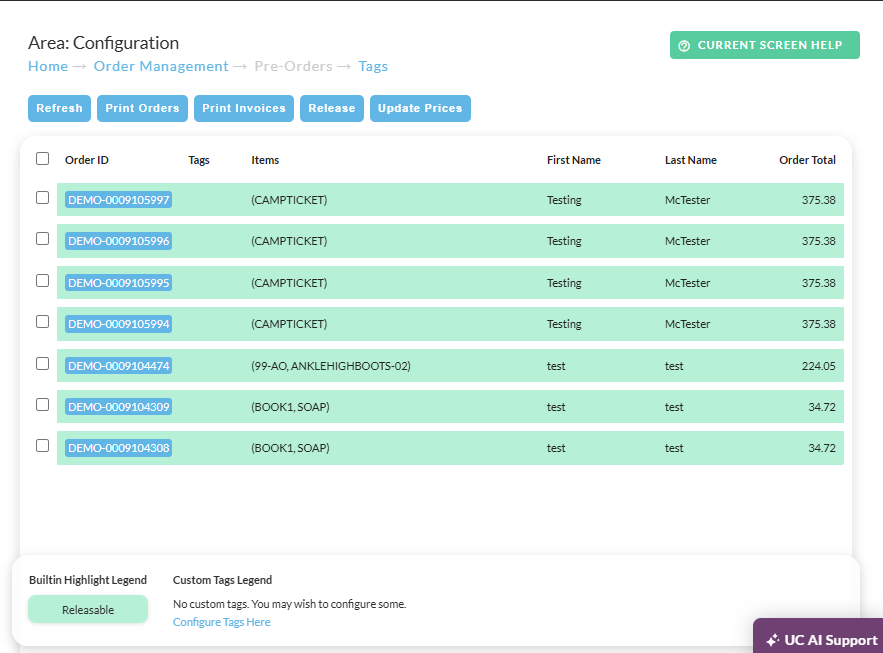
Task: Refresh the pre-orders list
Action: (59, 108)
